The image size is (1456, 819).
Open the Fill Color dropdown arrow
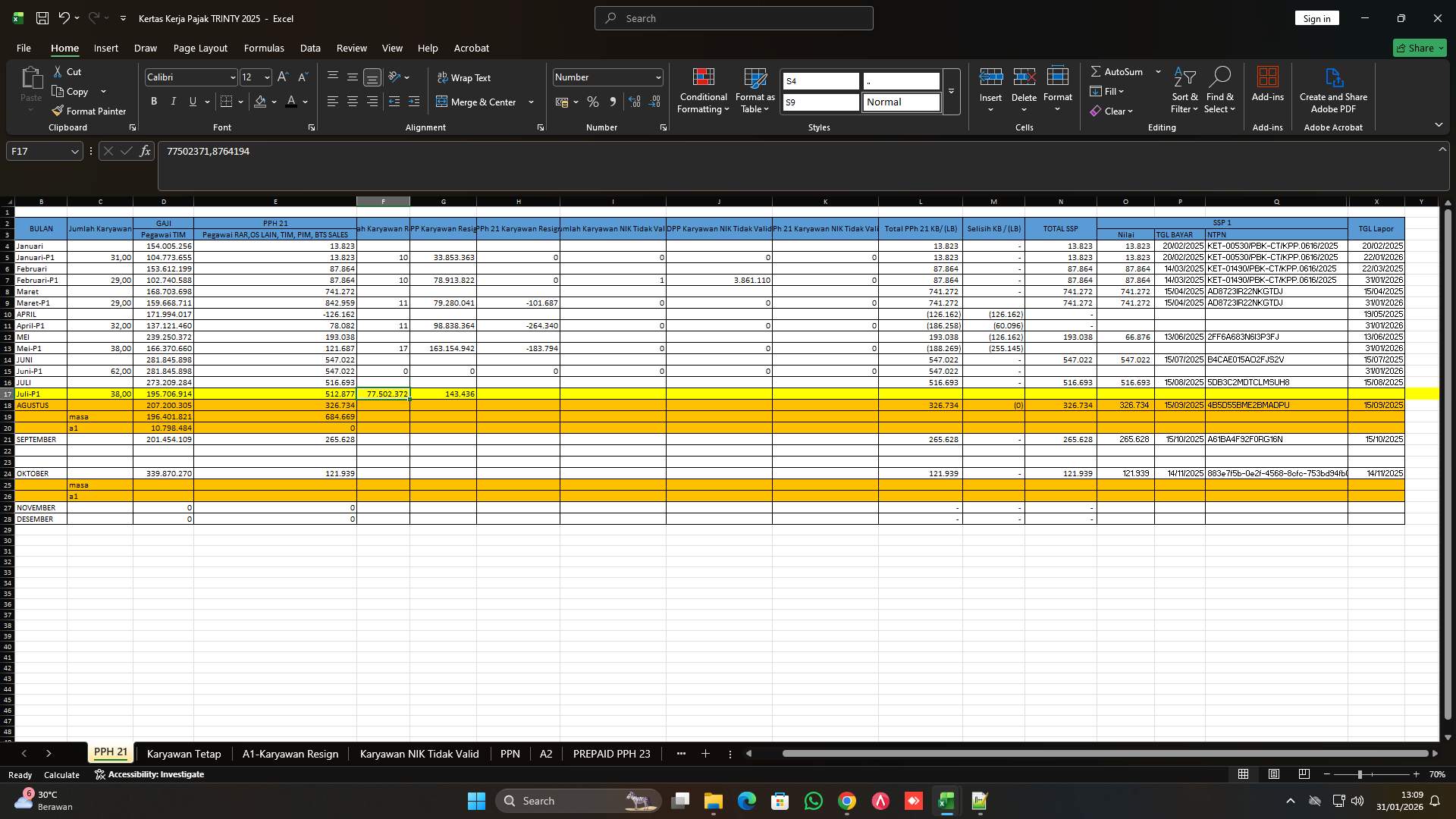[x=273, y=101]
